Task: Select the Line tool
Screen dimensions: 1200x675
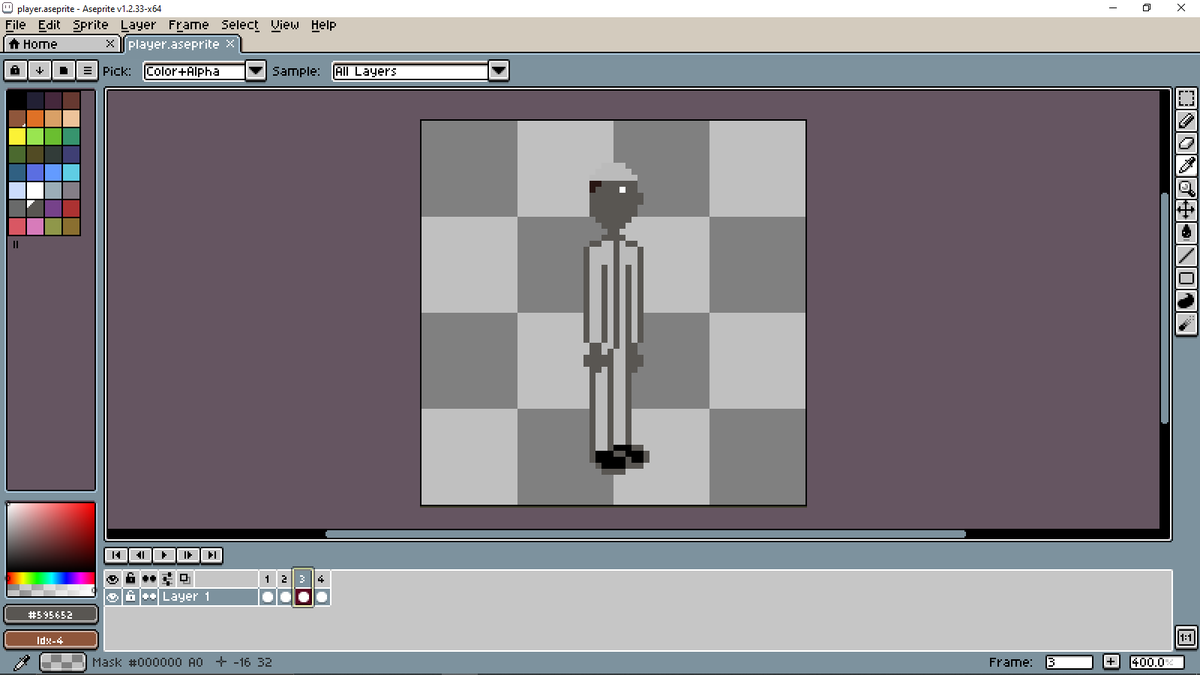Action: click(x=1186, y=256)
